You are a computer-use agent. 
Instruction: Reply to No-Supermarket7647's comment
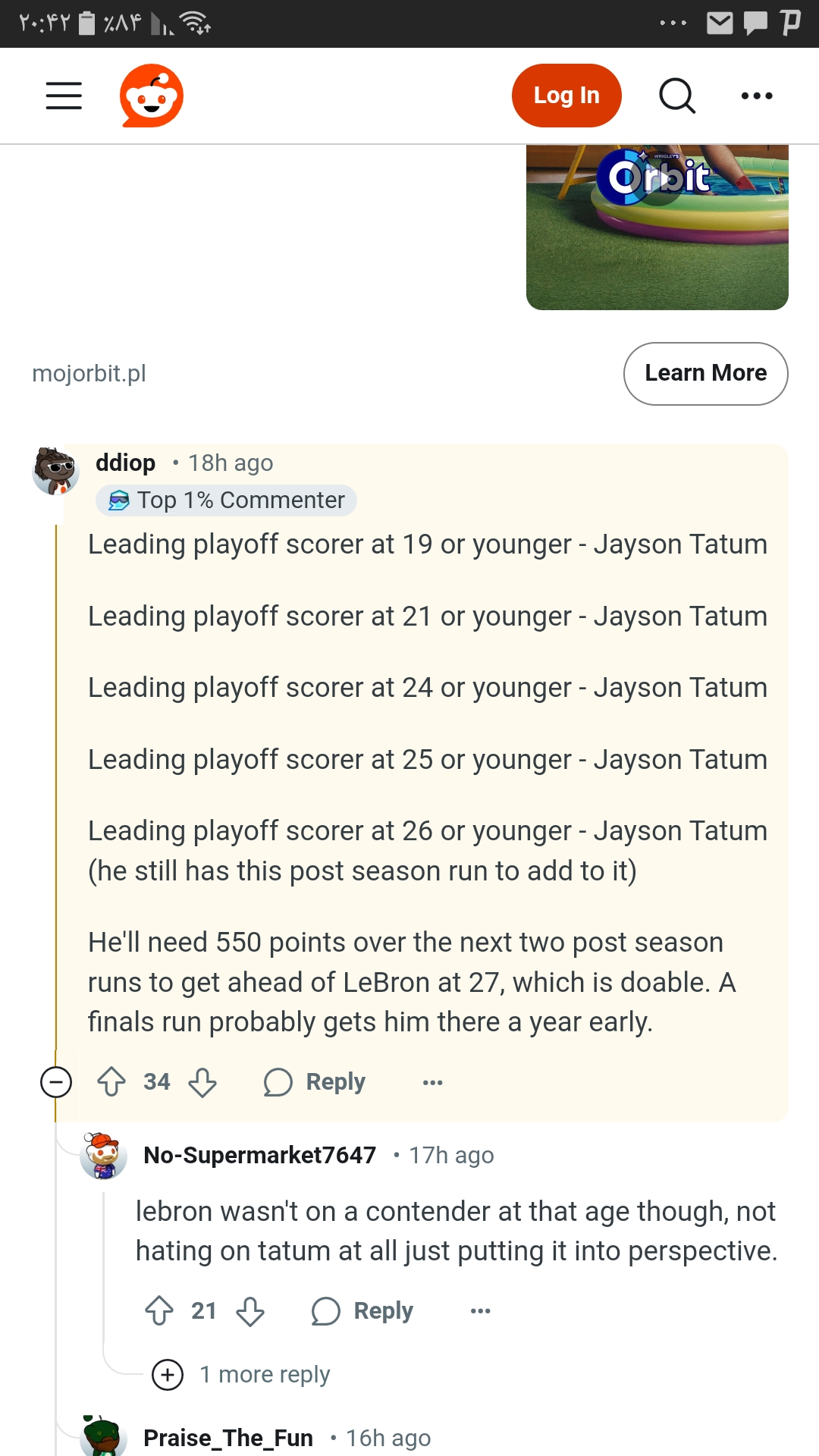tap(363, 1311)
